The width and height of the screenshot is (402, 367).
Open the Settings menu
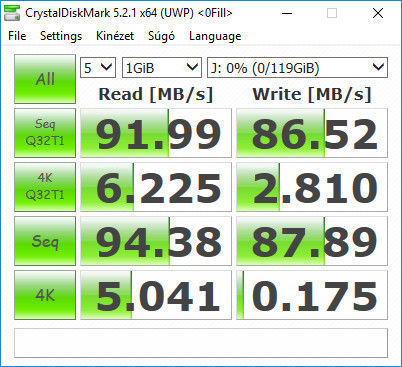click(x=61, y=36)
